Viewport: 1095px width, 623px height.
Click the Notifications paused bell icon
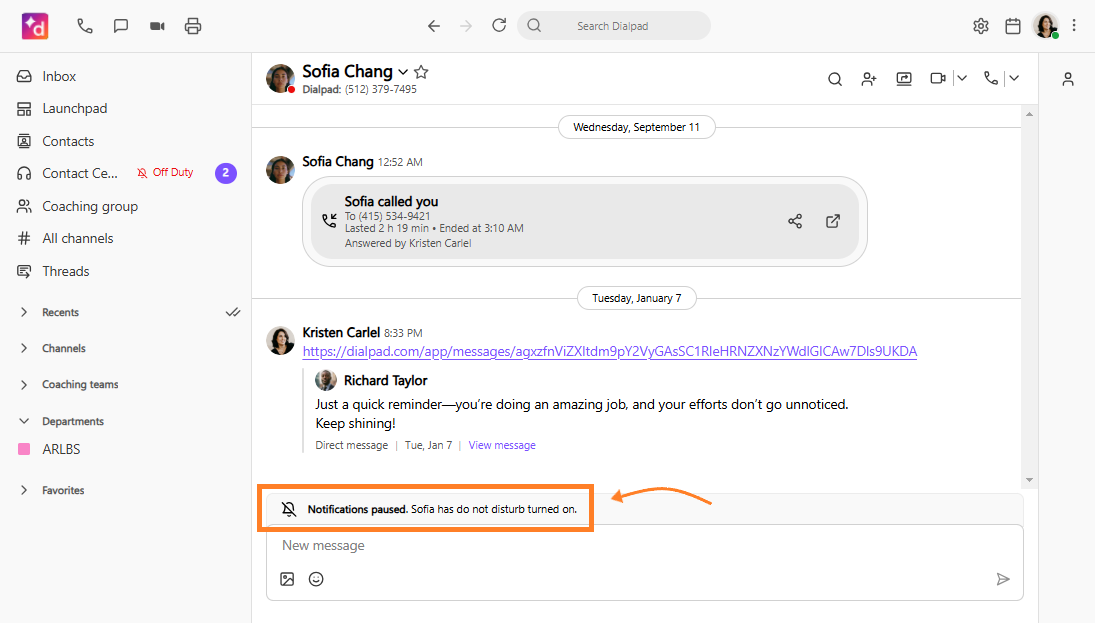pyautogui.click(x=289, y=509)
